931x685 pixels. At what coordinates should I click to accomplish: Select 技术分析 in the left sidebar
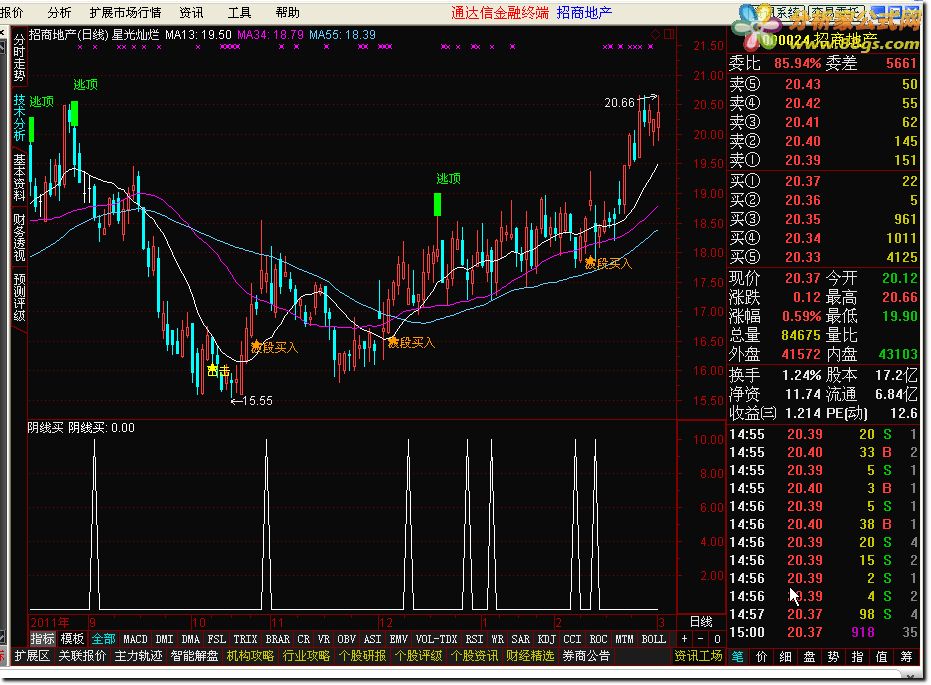(19, 118)
